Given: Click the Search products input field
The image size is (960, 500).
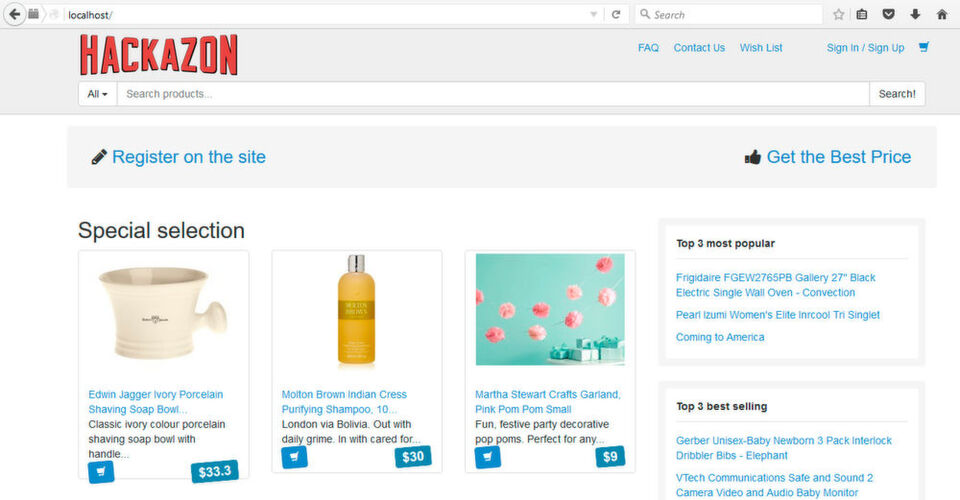Looking at the screenshot, I should pos(493,94).
